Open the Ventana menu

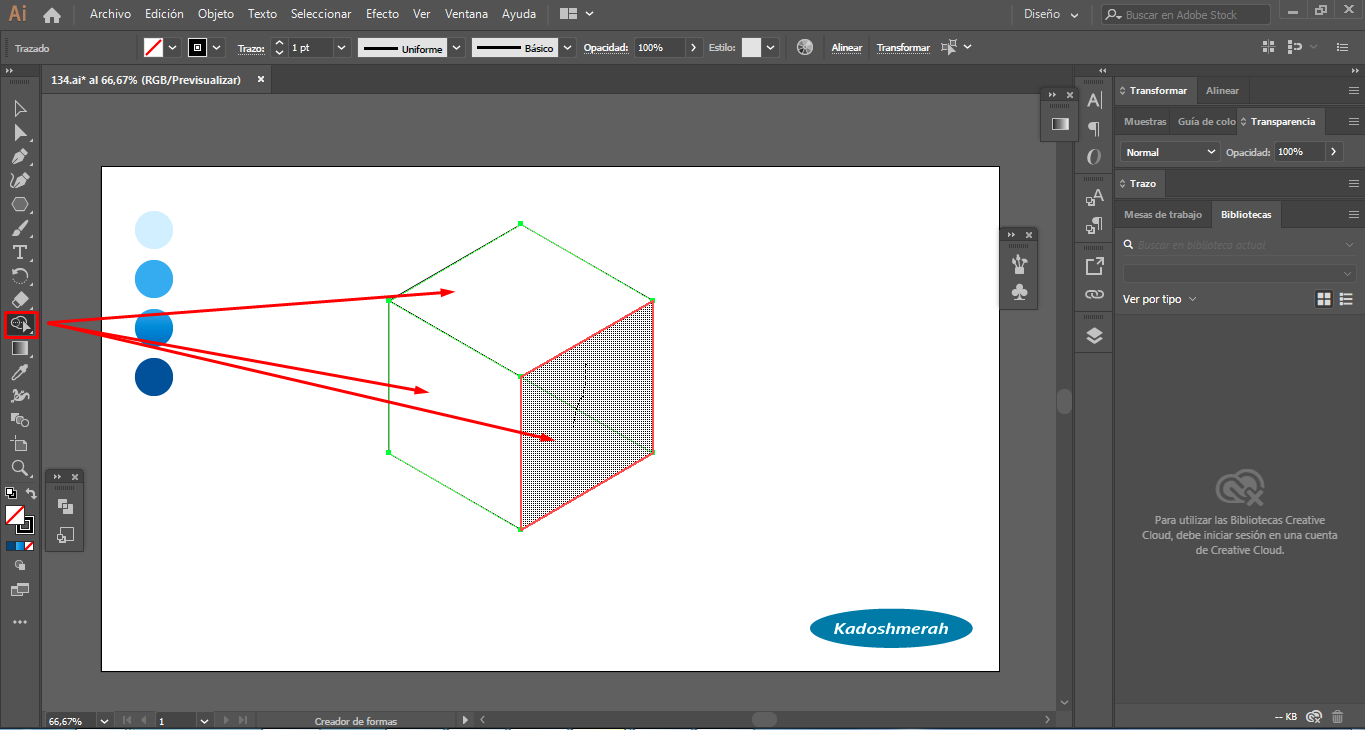click(467, 14)
